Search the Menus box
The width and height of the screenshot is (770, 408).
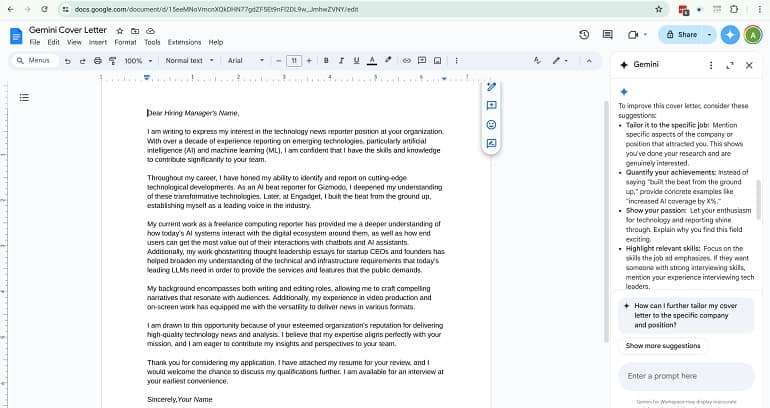point(34,60)
